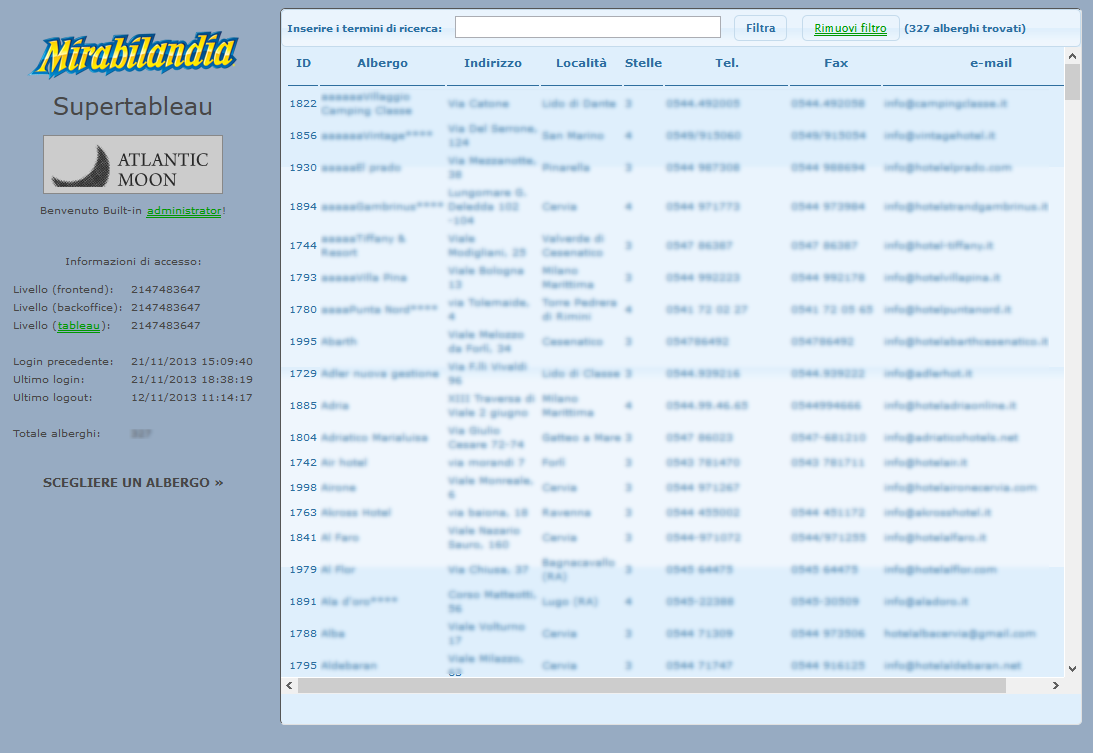The height and width of the screenshot is (753, 1093).
Task: Select the row with ID 1788
Action: 675,634
